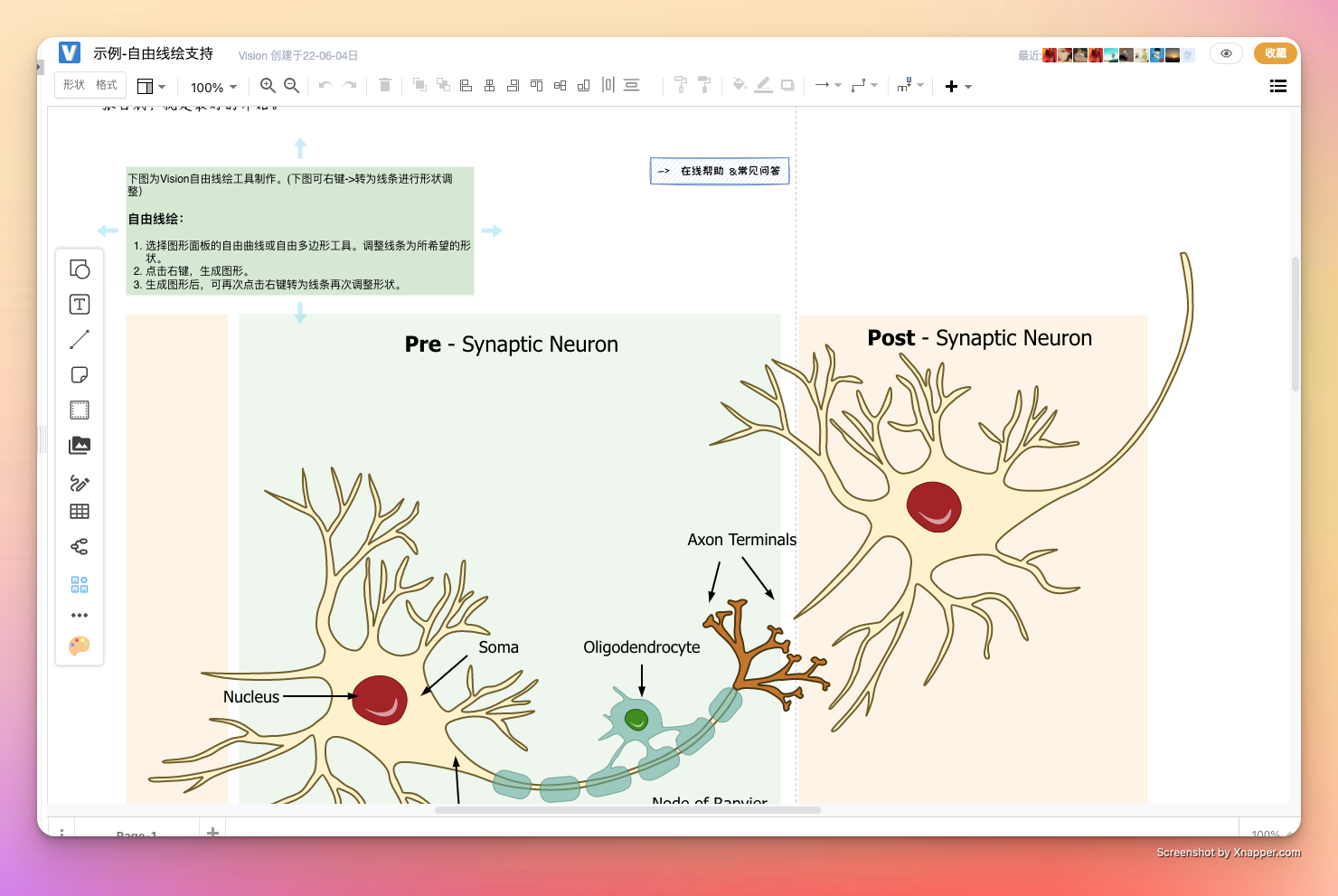Open the color palette theme icon
Viewport: 1338px width, 896px height.
80,645
